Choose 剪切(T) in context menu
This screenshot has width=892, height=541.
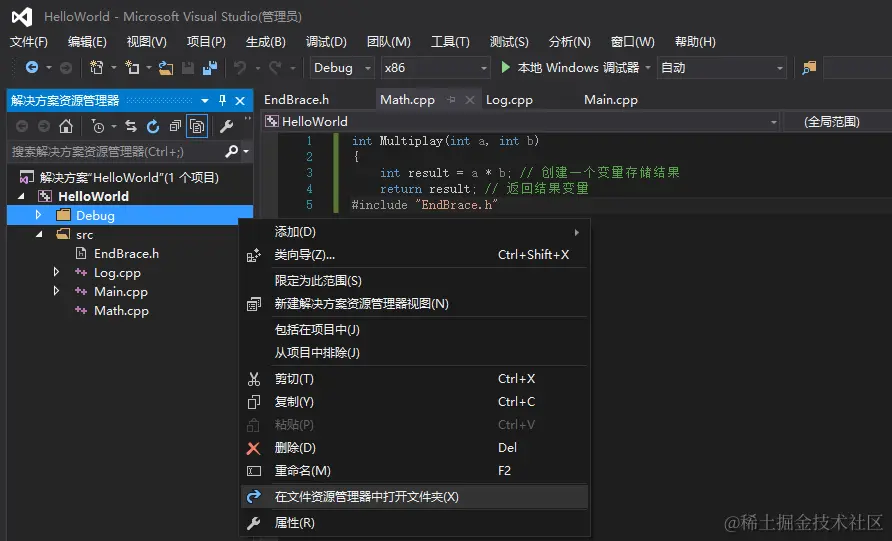[415, 379]
